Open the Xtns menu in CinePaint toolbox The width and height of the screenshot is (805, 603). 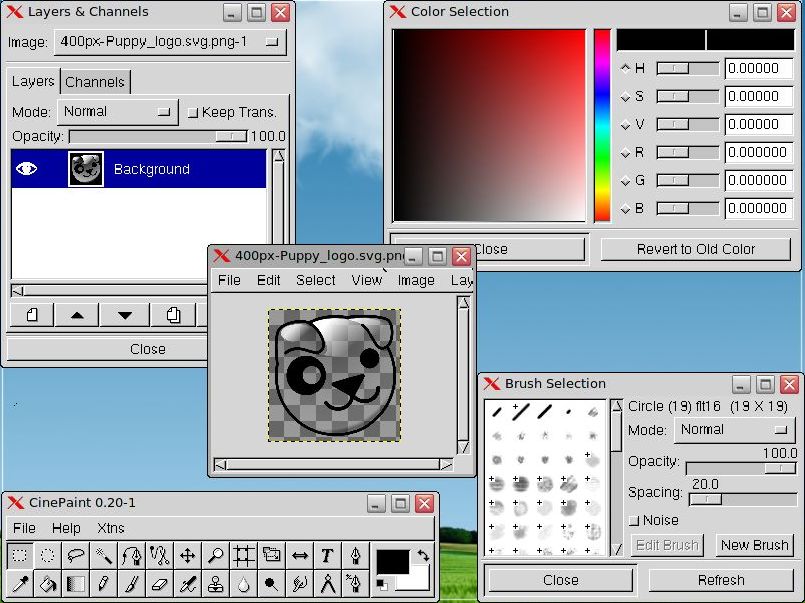tap(111, 528)
